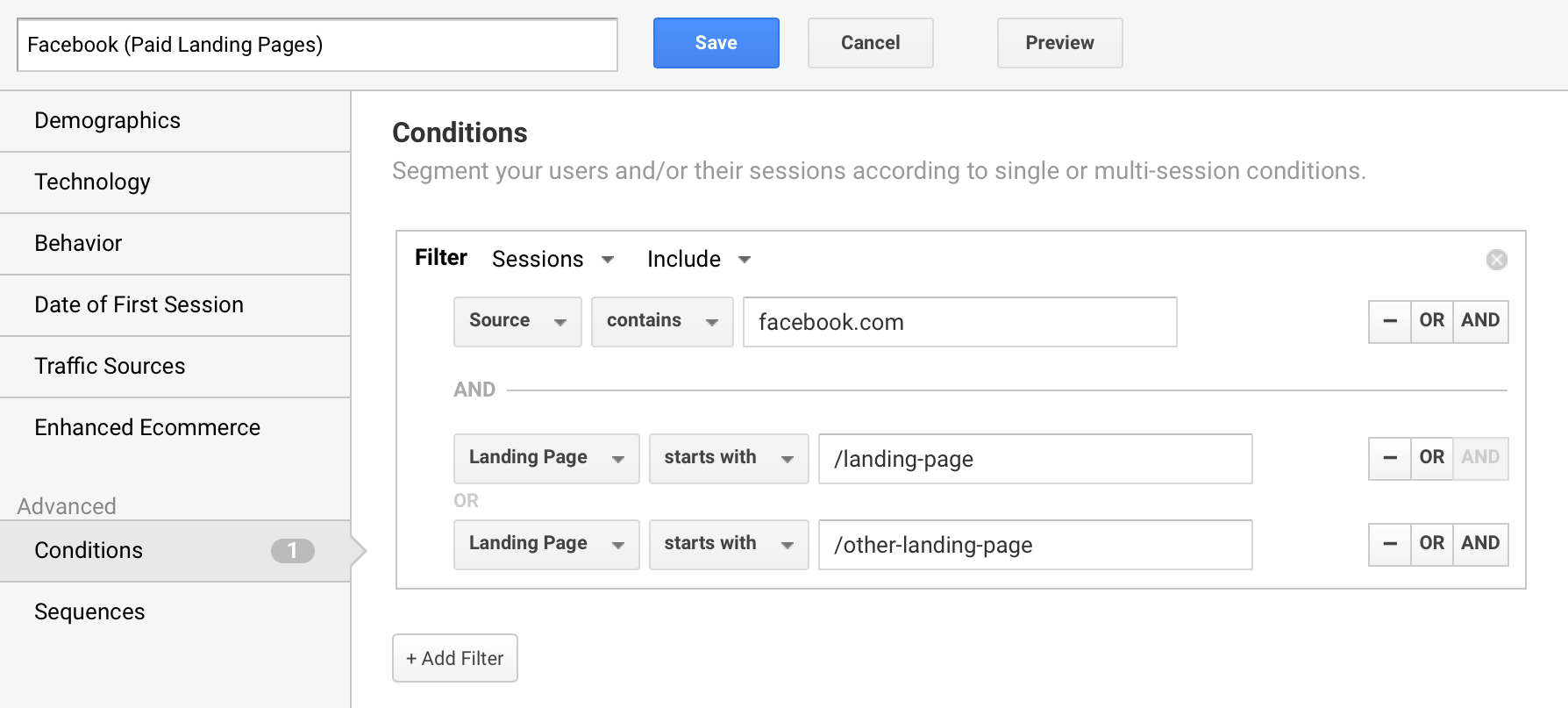Image resolution: width=1568 pixels, height=708 pixels.
Task: Open the Traffic Sources section
Action: coord(110,366)
